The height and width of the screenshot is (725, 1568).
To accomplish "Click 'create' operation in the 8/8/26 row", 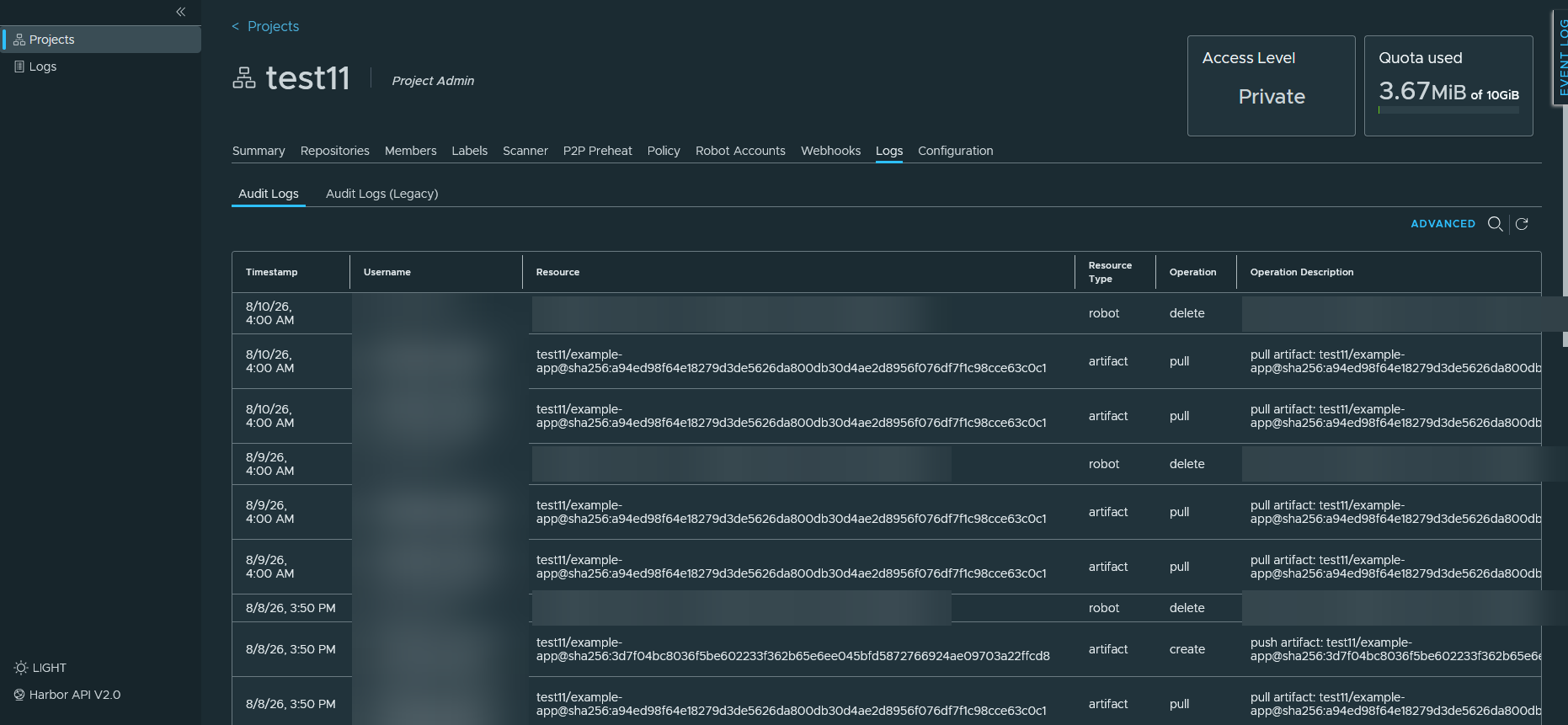I will click(1187, 649).
